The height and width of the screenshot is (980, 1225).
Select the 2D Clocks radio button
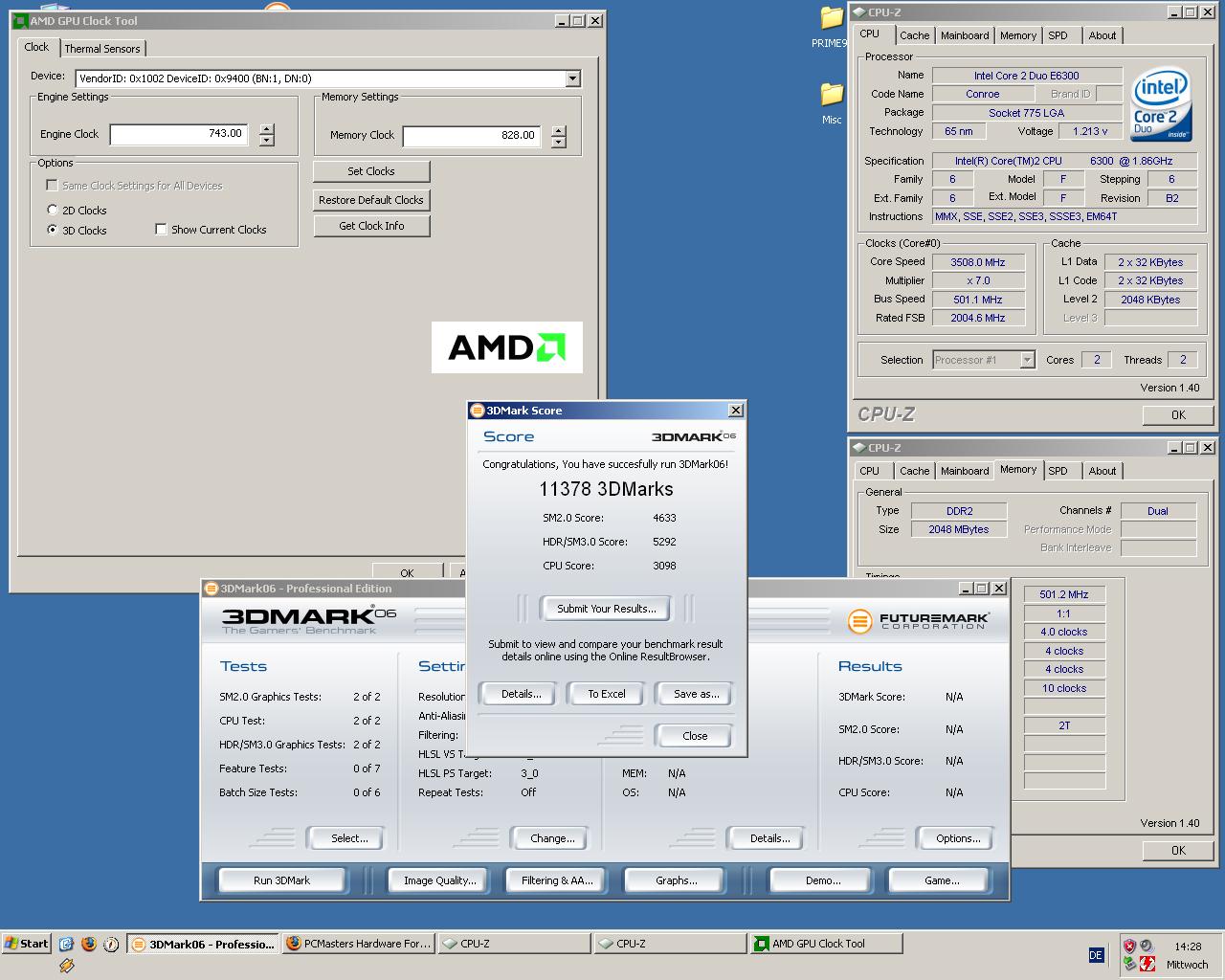(x=53, y=210)
